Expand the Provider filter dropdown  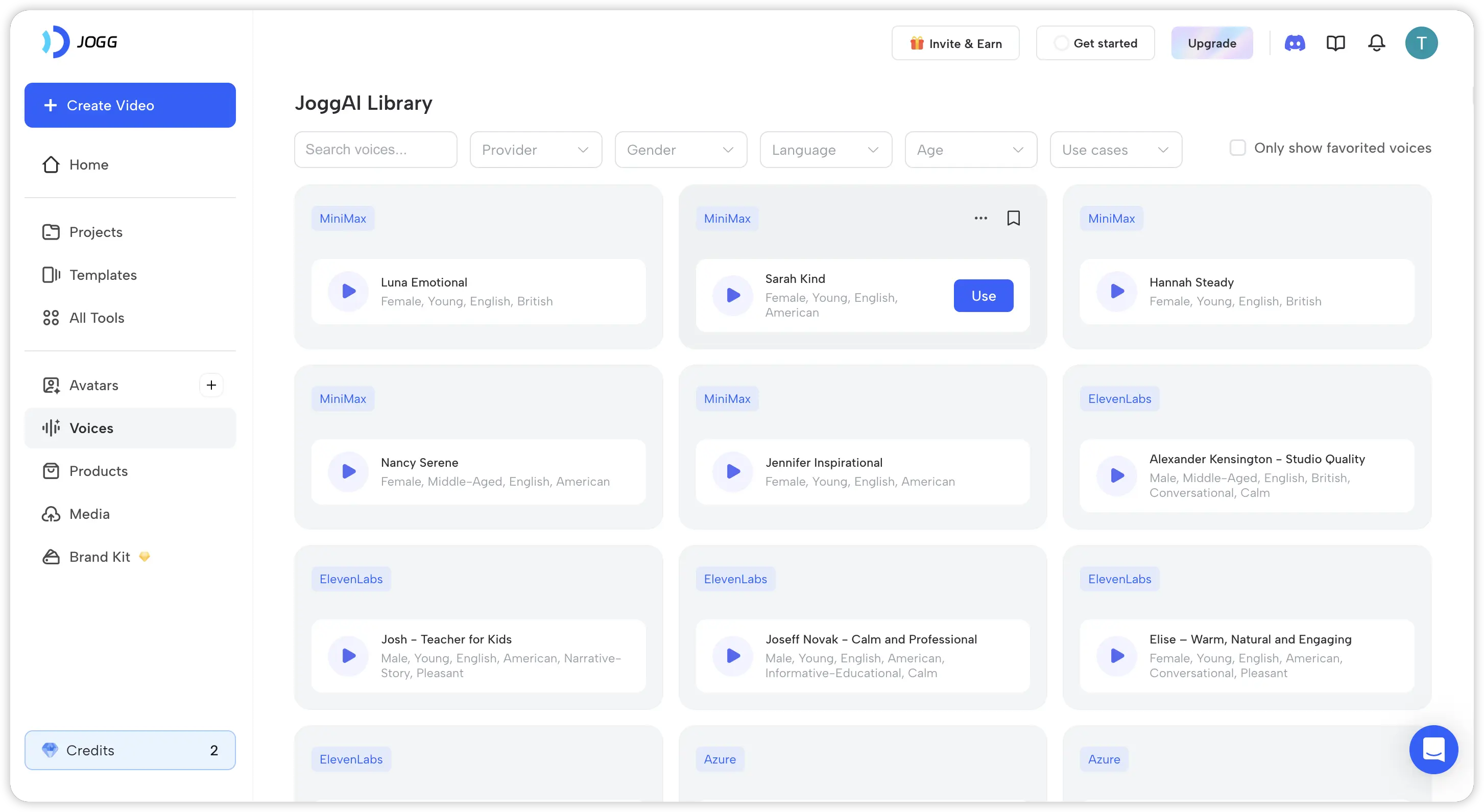click(x=536, y=150)
